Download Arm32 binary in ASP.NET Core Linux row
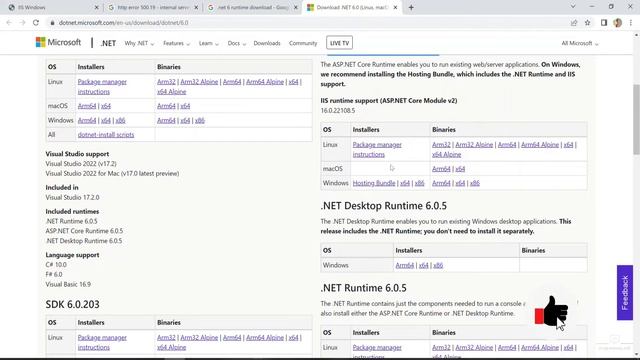 [x=441, y=145]
